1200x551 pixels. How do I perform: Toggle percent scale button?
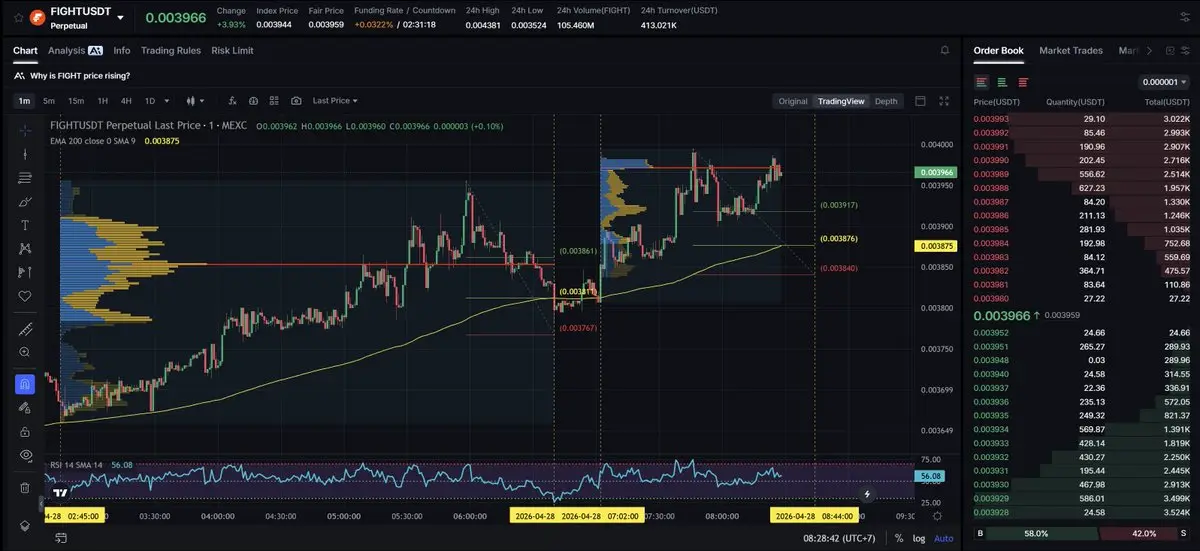click(899, 538)
